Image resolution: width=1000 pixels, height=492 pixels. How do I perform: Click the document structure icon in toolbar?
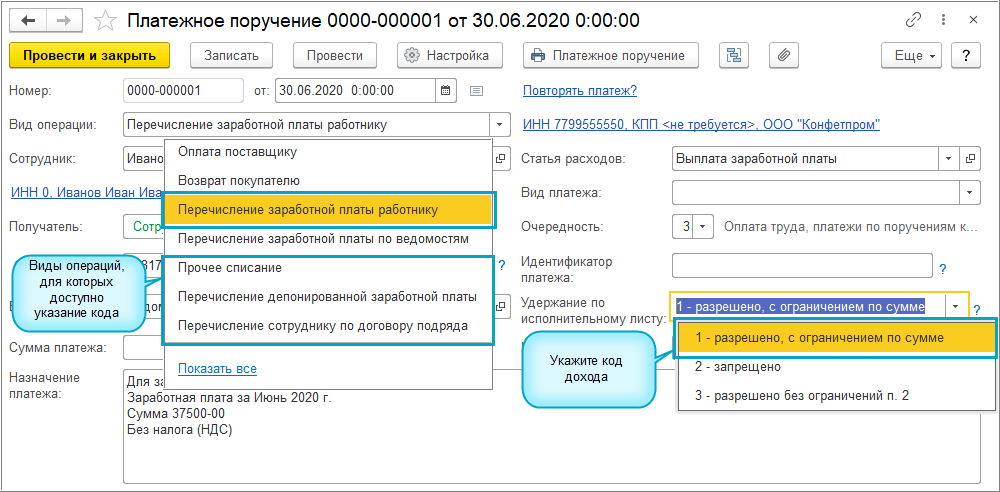pos(736,56)
